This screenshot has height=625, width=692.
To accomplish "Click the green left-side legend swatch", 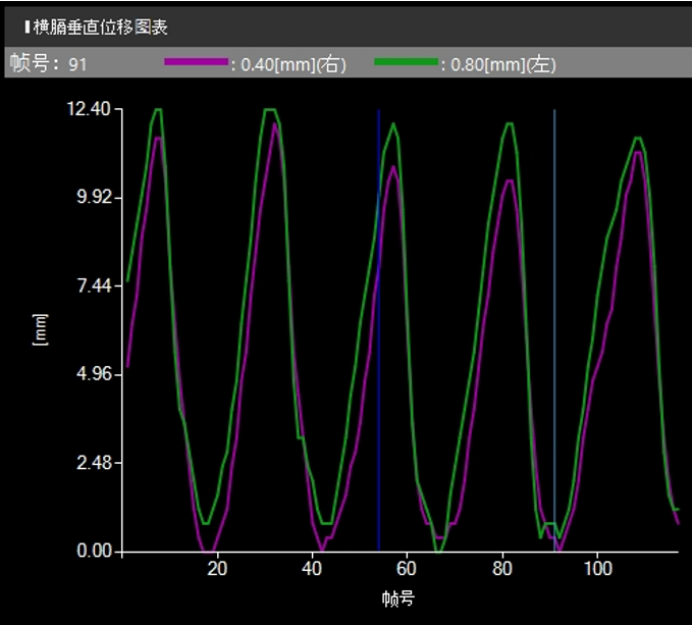I will tap(406, 62).
